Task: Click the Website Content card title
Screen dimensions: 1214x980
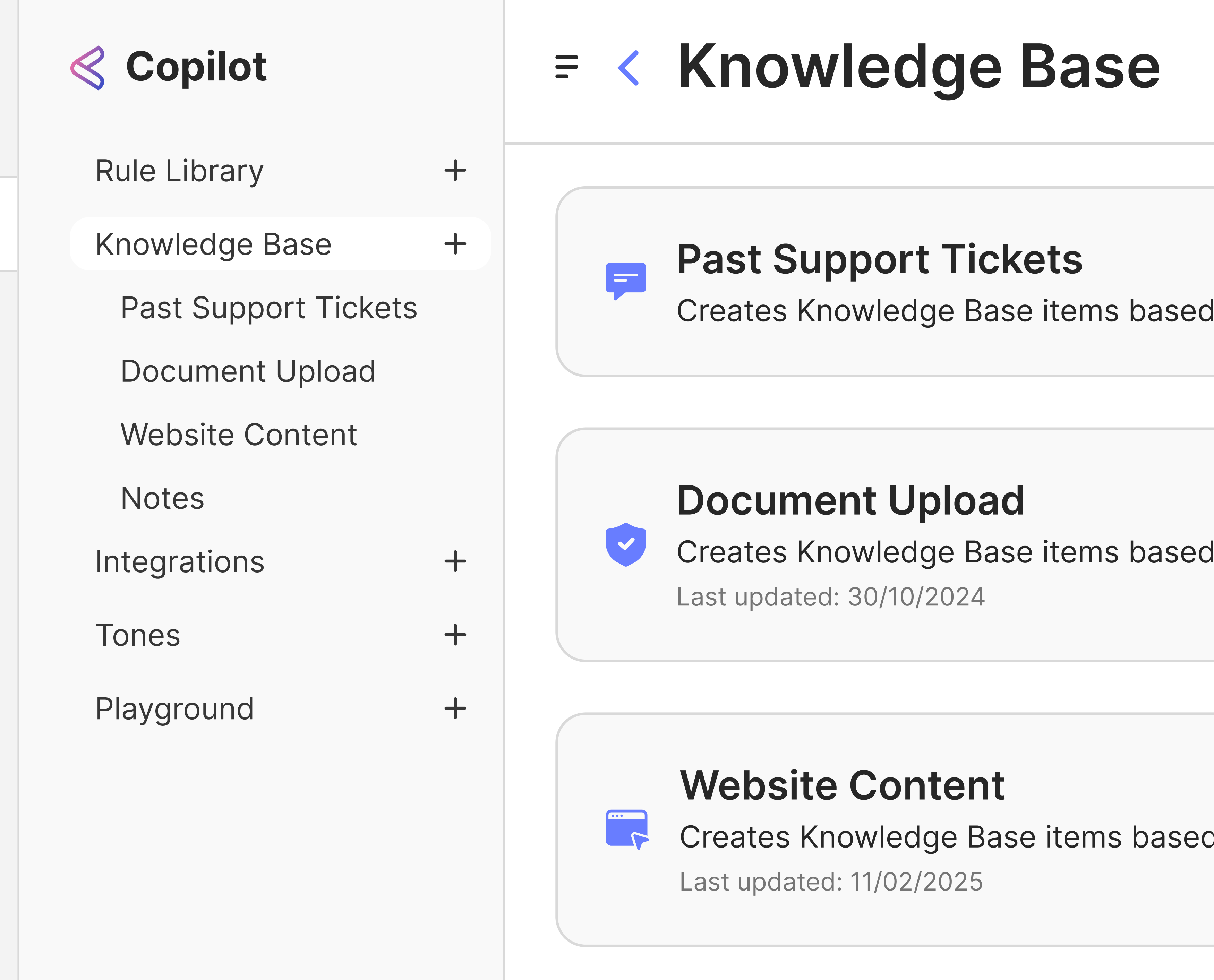Action: (842, 785)
